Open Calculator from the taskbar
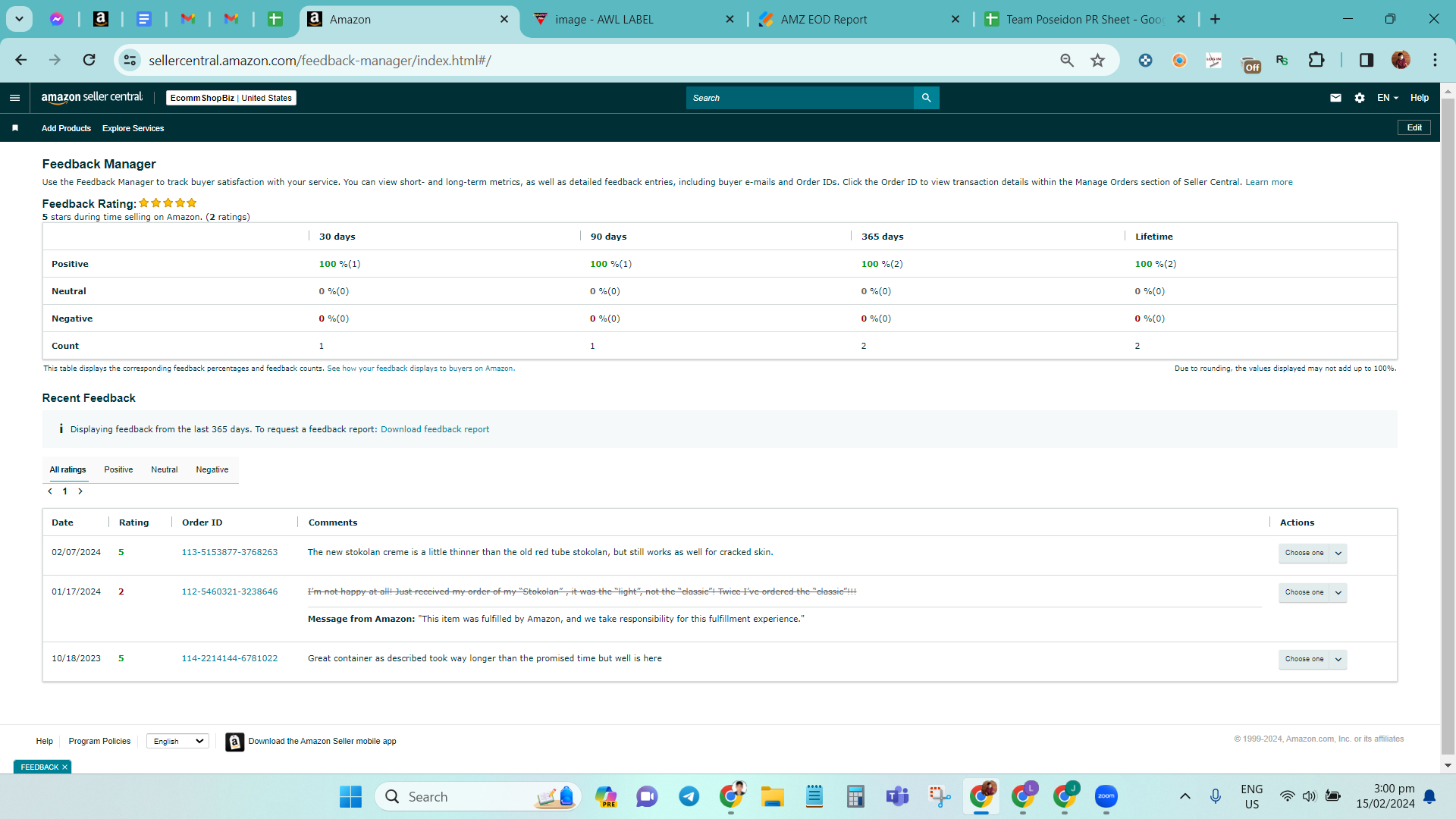The image size is (1456, 819). tap(855, 796)
